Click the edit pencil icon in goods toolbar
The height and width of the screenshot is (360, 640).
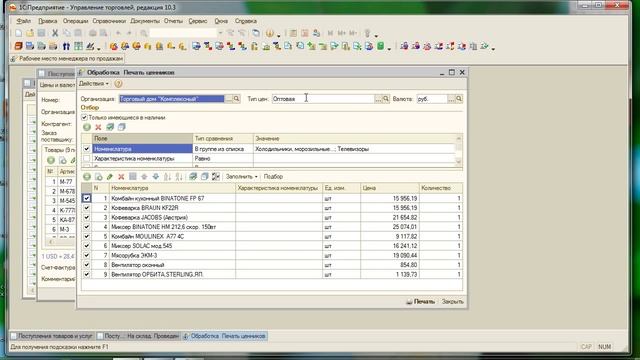pyautogui.click(x=110, y=176)
